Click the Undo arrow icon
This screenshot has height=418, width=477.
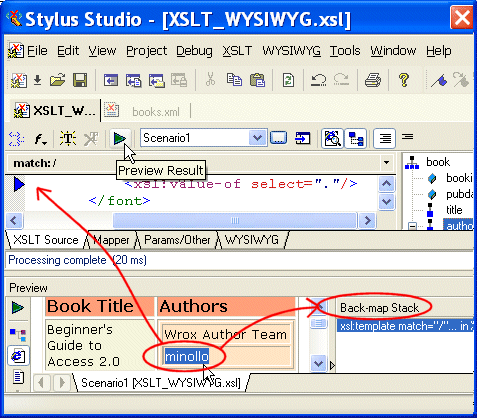[318, 80]
